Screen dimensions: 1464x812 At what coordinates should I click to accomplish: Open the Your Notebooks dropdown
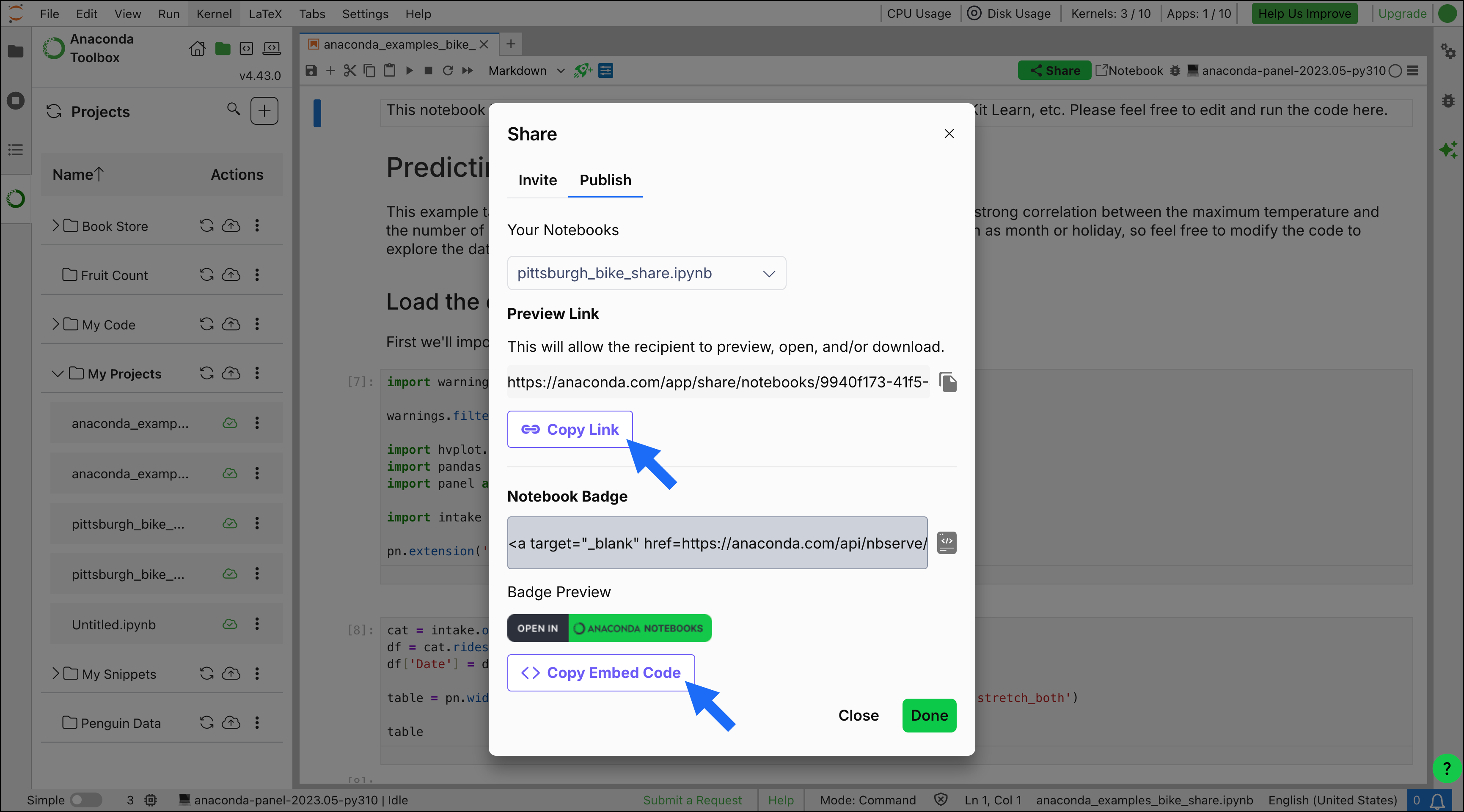click(x=646, y=273)
